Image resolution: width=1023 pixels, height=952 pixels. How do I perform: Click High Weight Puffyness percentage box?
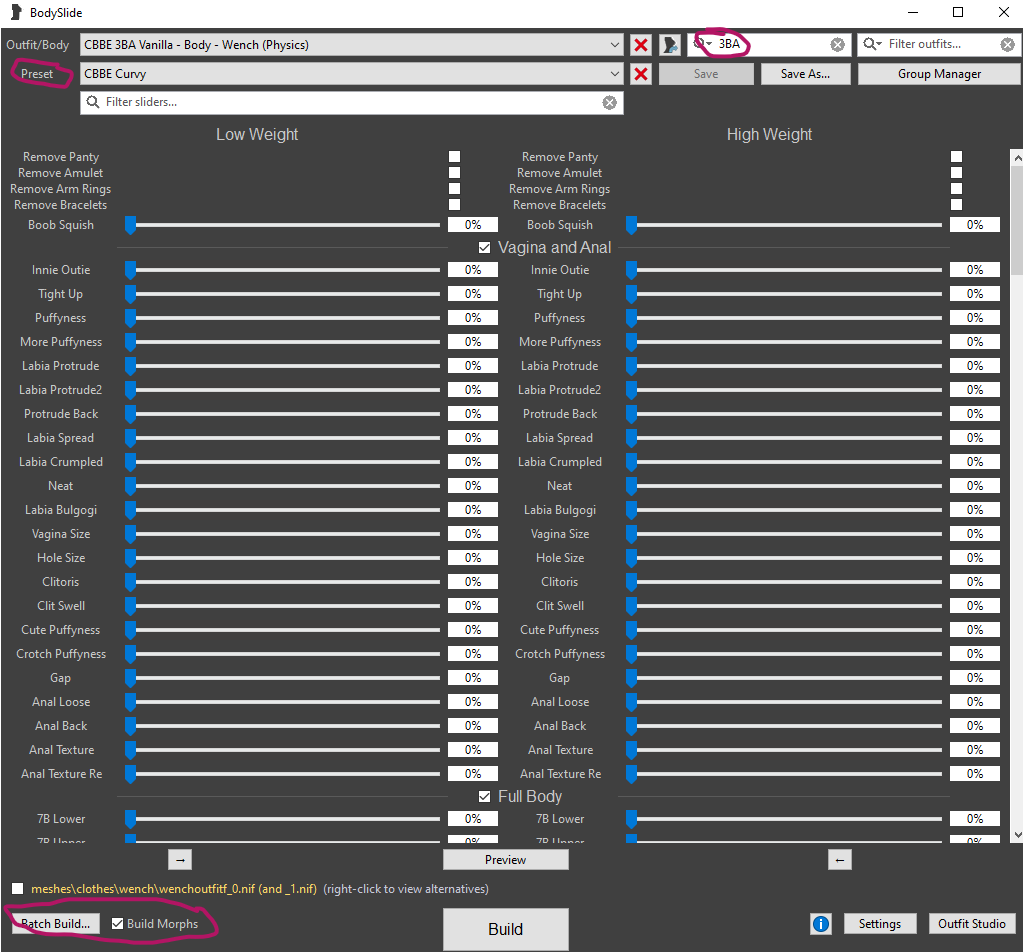975,318
